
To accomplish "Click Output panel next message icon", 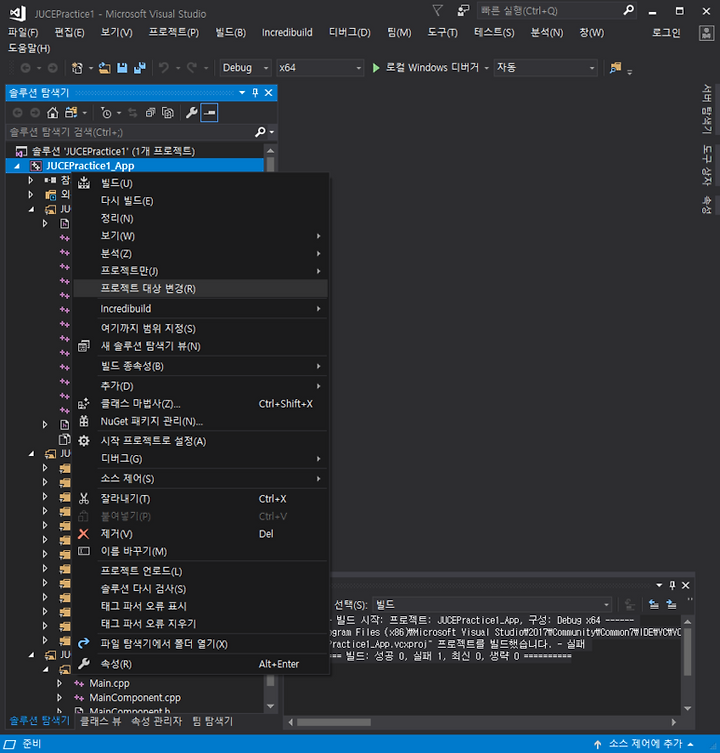I will (x=671, y=604).
